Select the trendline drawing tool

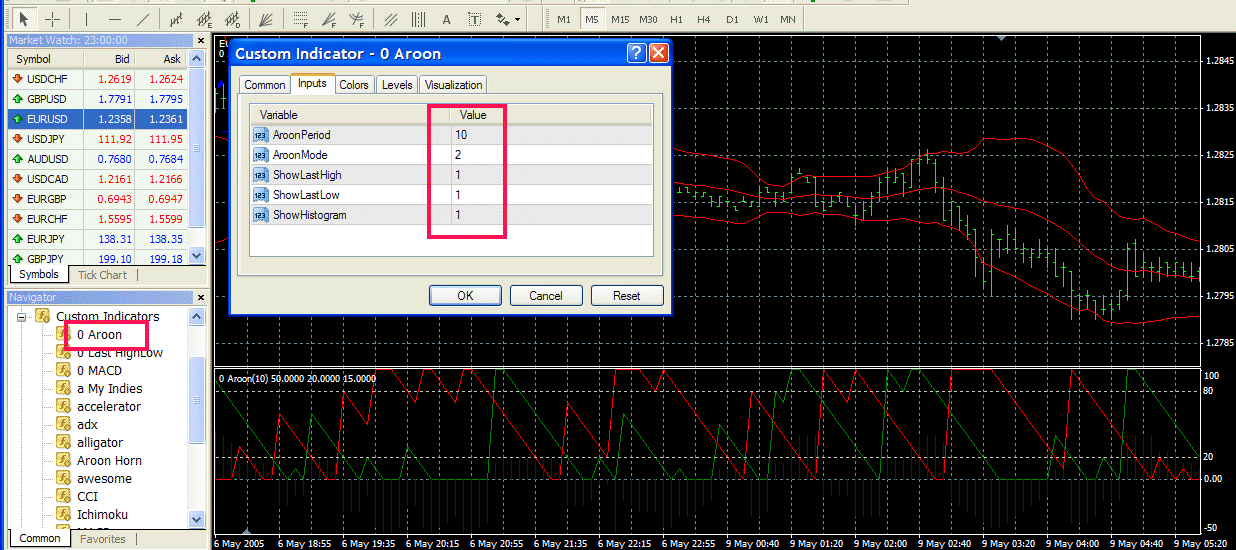144,19
